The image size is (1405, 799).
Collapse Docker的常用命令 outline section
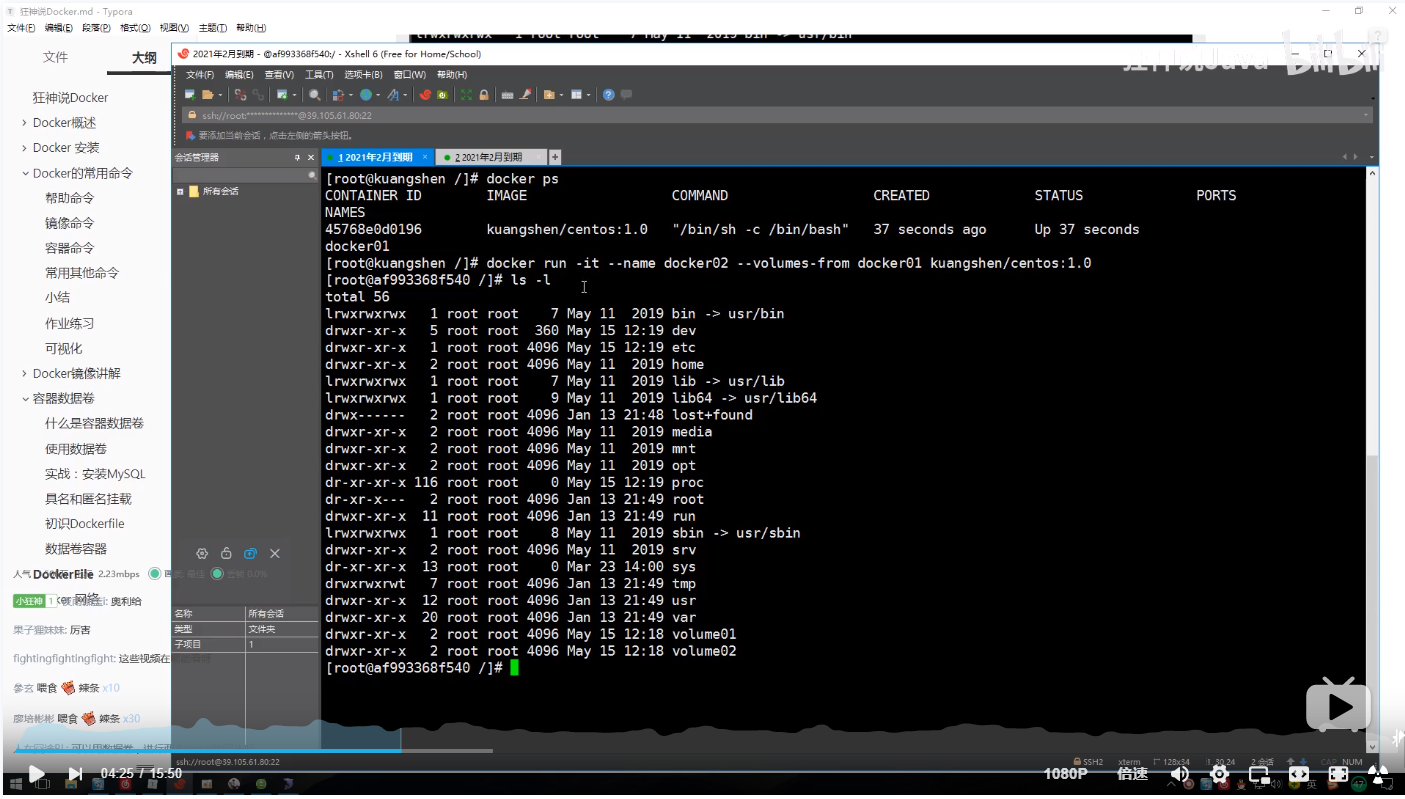point(24,173)
